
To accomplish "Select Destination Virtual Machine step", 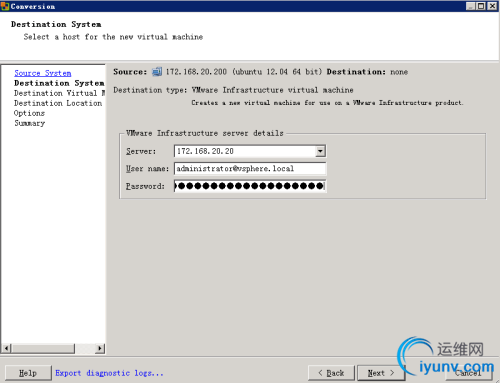I will 59,93.
